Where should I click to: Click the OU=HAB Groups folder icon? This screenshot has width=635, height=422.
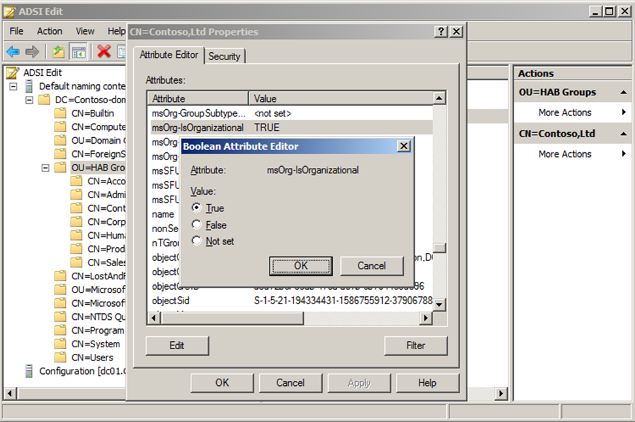[60, 167]
